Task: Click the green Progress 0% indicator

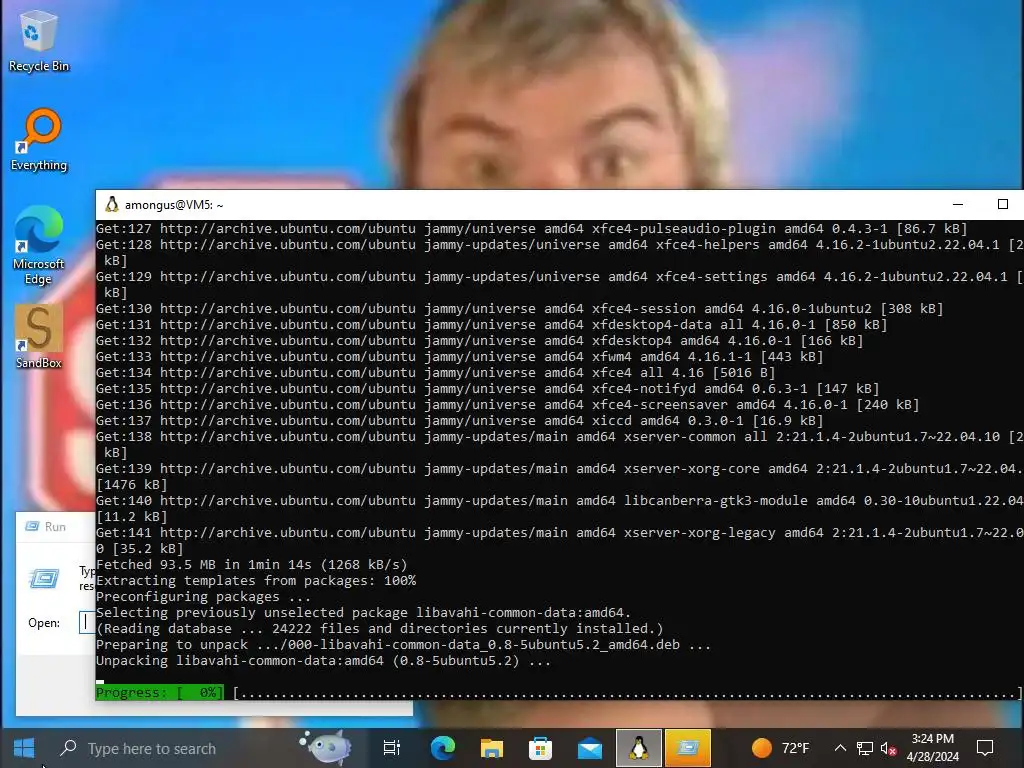Action: pos(160,692)
